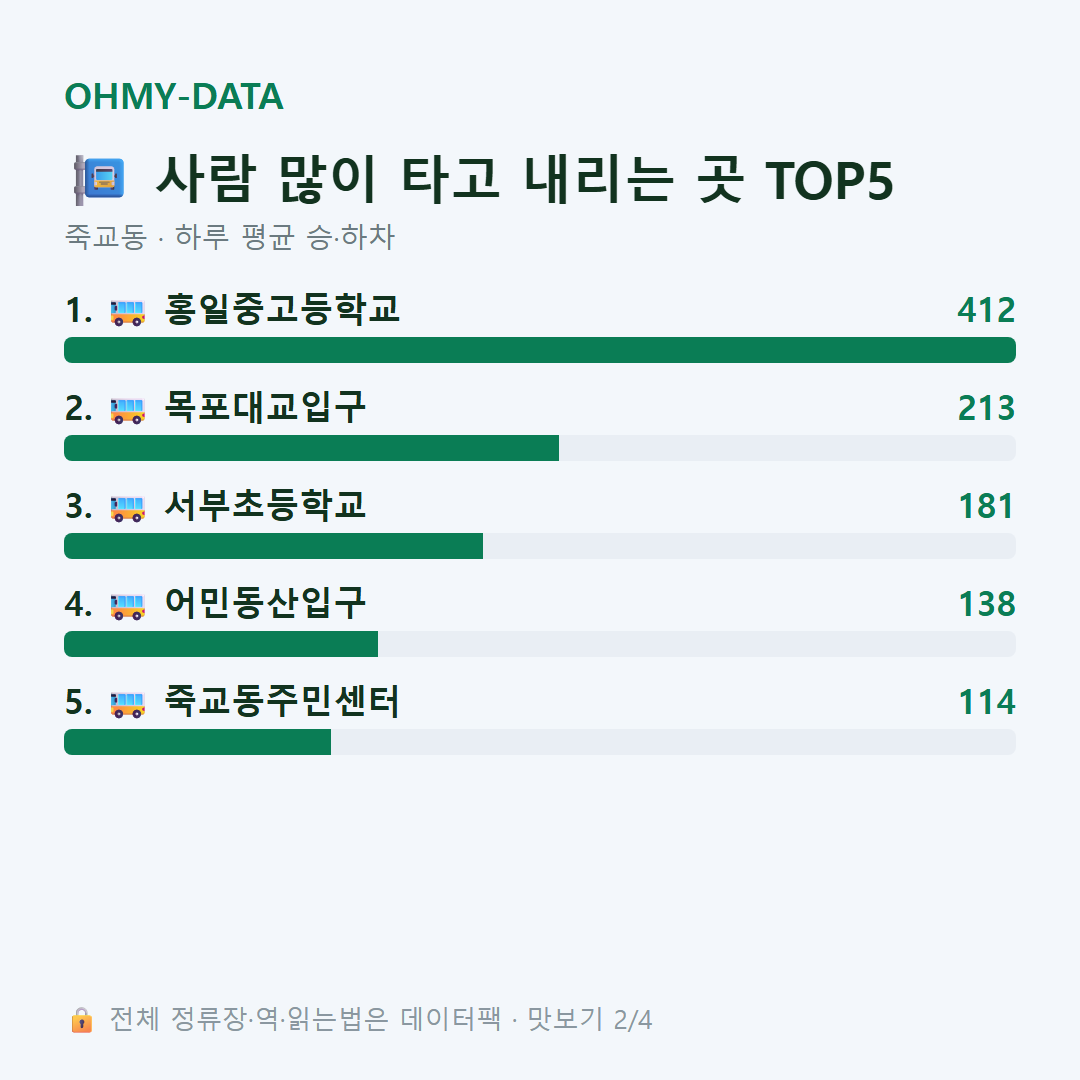The image size is (1080, 1080).
Task: Click the bus icon beside 홍일중고등학교
Action: click(127, 312)
